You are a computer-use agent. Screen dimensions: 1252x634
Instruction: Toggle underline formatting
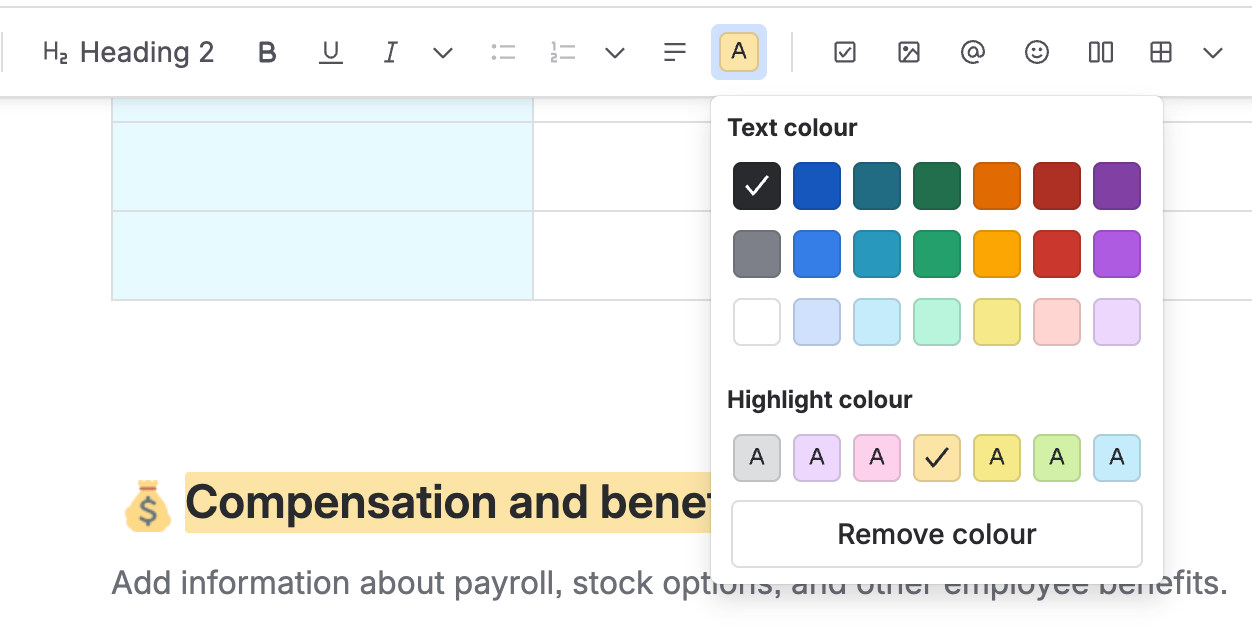[330, 52]
